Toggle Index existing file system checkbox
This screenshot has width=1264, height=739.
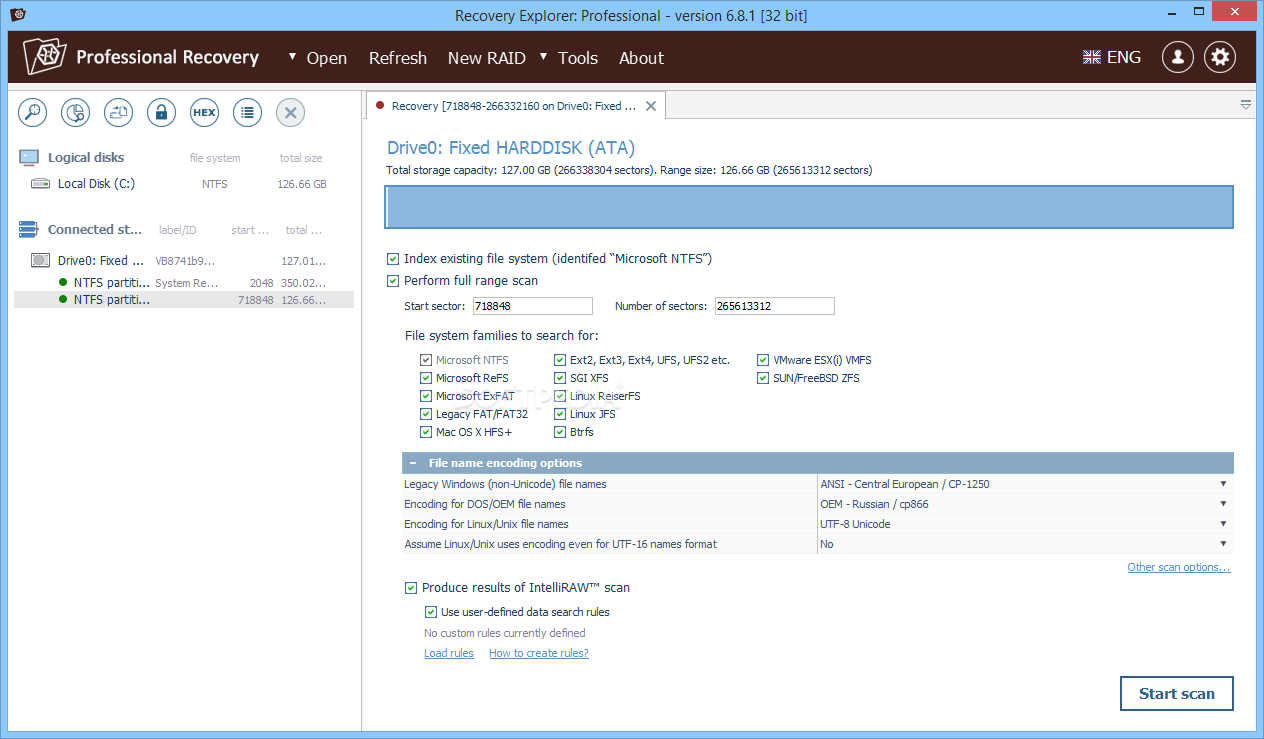tap(393, 259)
